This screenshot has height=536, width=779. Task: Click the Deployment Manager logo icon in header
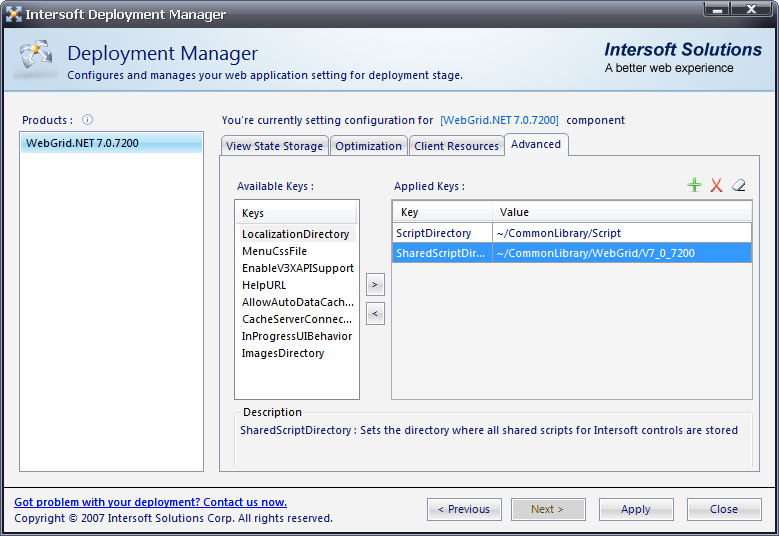point(35,58)
